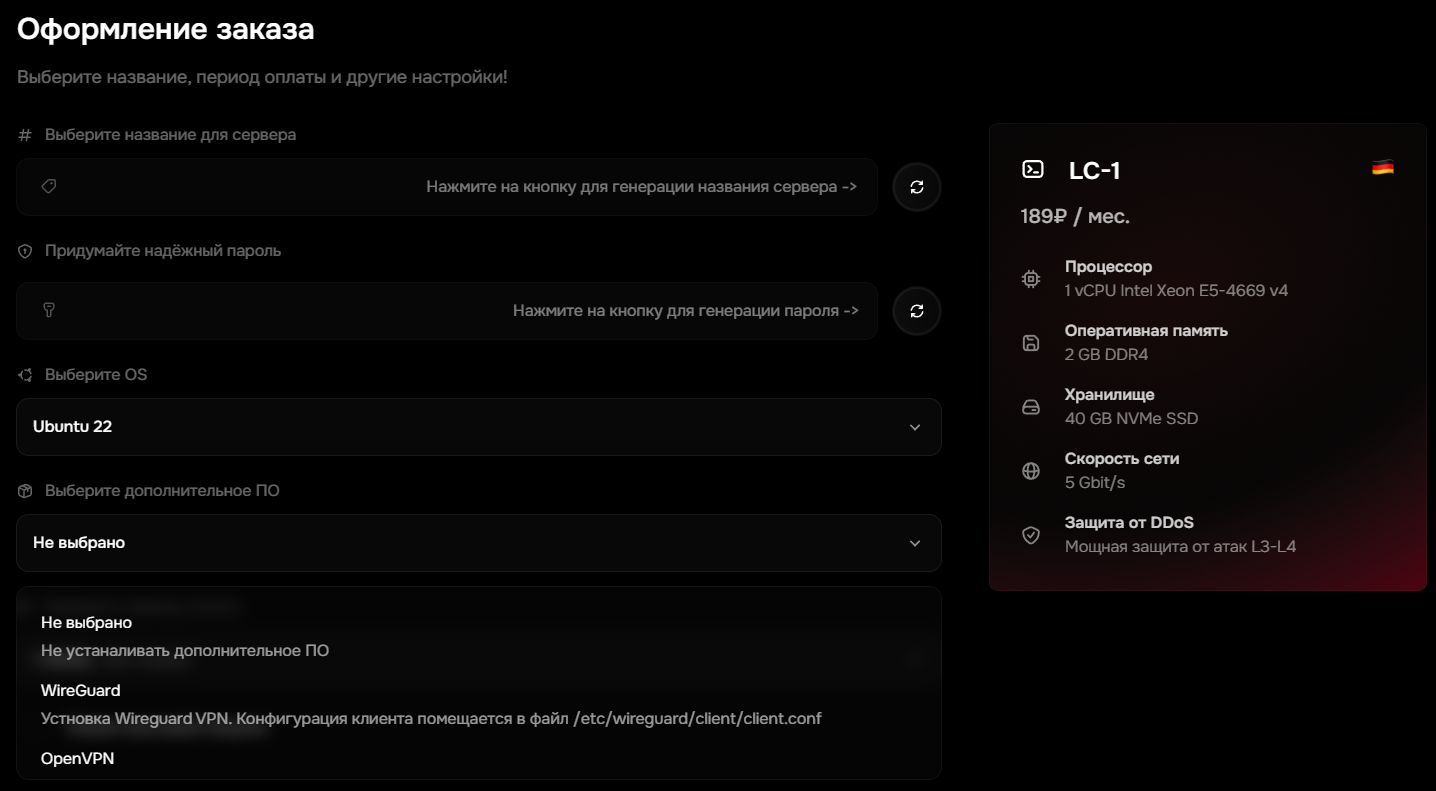Image resolution: width=1436 pixels, height=791 pixels.
Task: Click the network speed globe icon
Action: tap(1031, 471)
